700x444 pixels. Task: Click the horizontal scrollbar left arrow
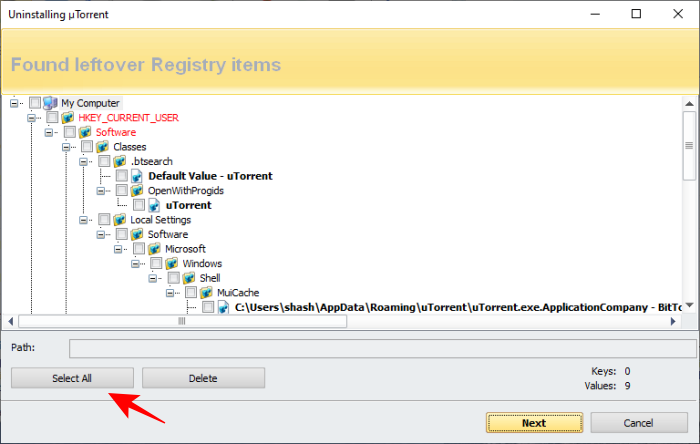[11, 321]
